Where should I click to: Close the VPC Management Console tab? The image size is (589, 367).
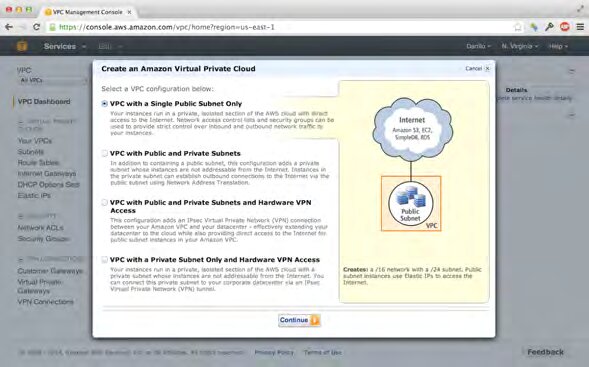point(129,12)
